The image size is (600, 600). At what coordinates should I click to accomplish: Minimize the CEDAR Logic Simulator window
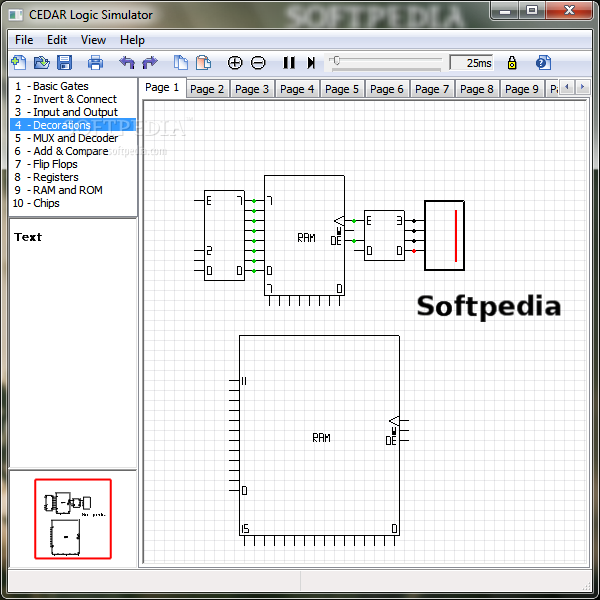click(505, 11)
